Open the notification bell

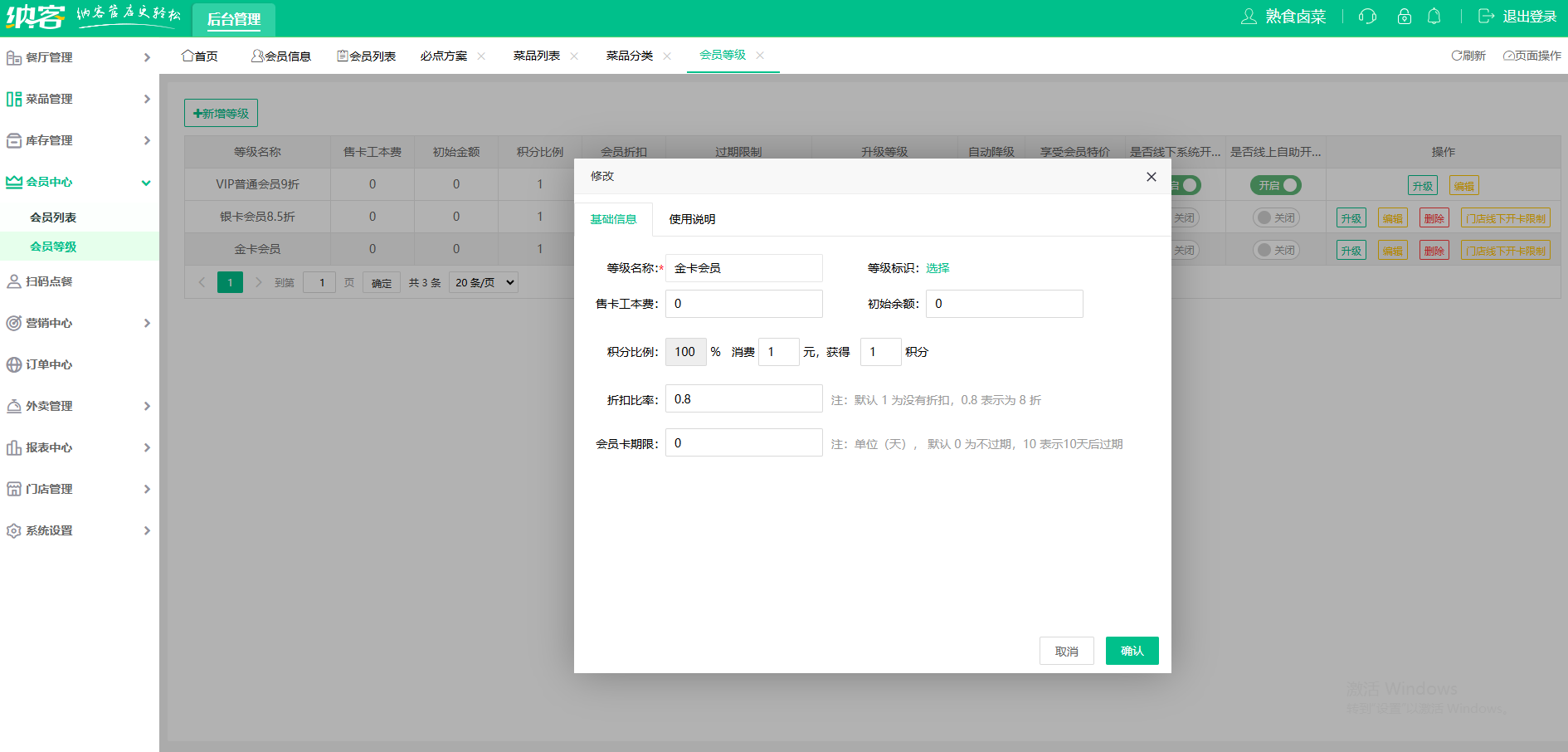coord(1434,17)
